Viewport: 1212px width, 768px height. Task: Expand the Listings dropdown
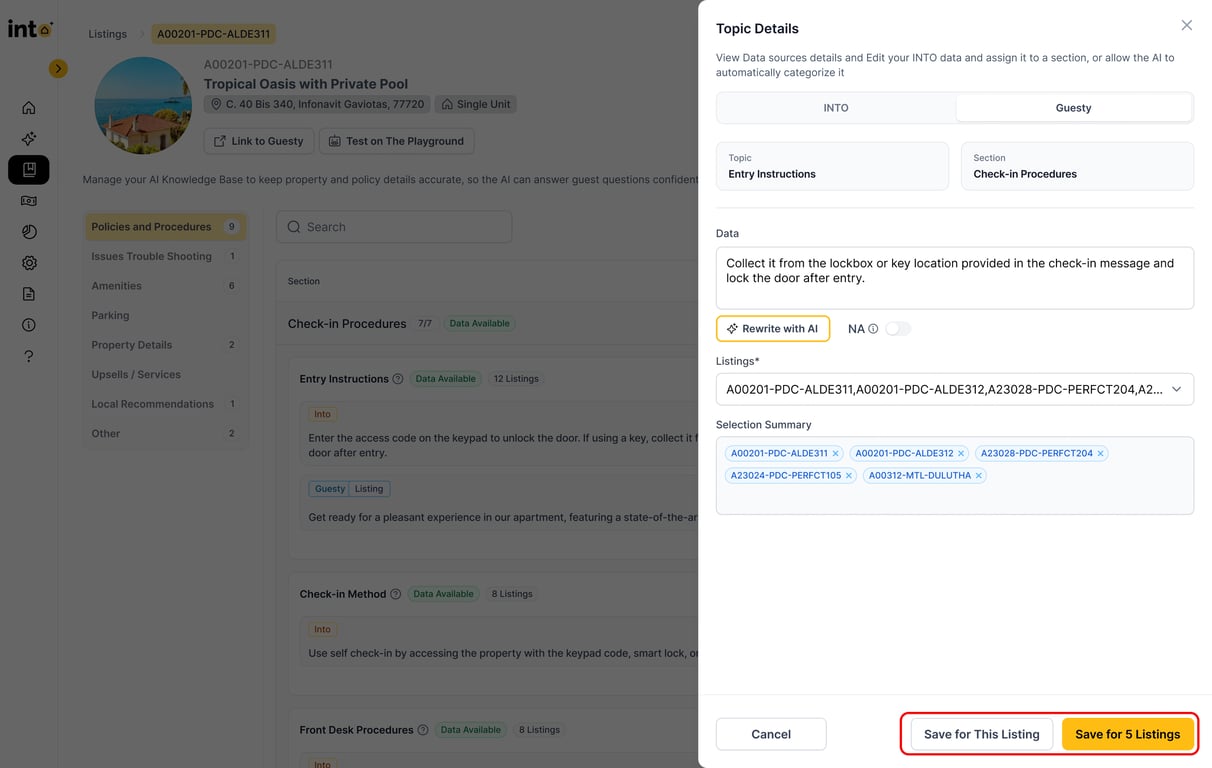coord(1176,389)
